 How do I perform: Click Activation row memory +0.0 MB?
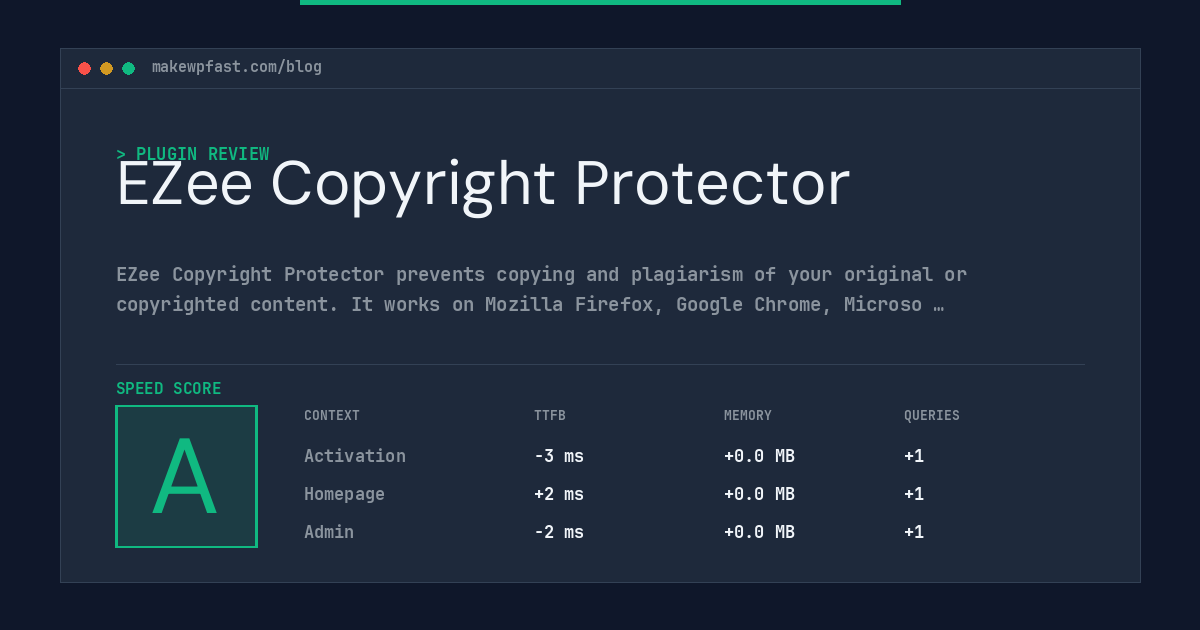[759, 456]
